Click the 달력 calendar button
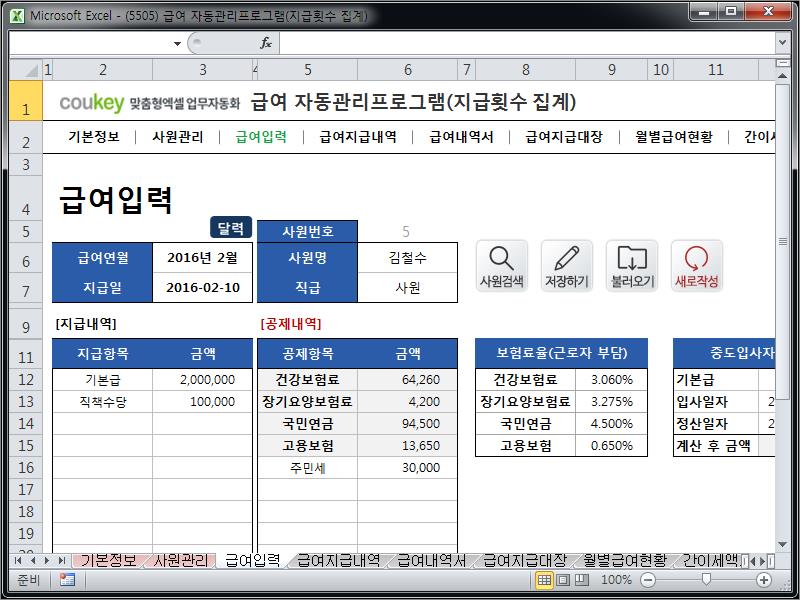Image resolution: width=800 pixels, height=600 pixels. [x=231, y=228]
